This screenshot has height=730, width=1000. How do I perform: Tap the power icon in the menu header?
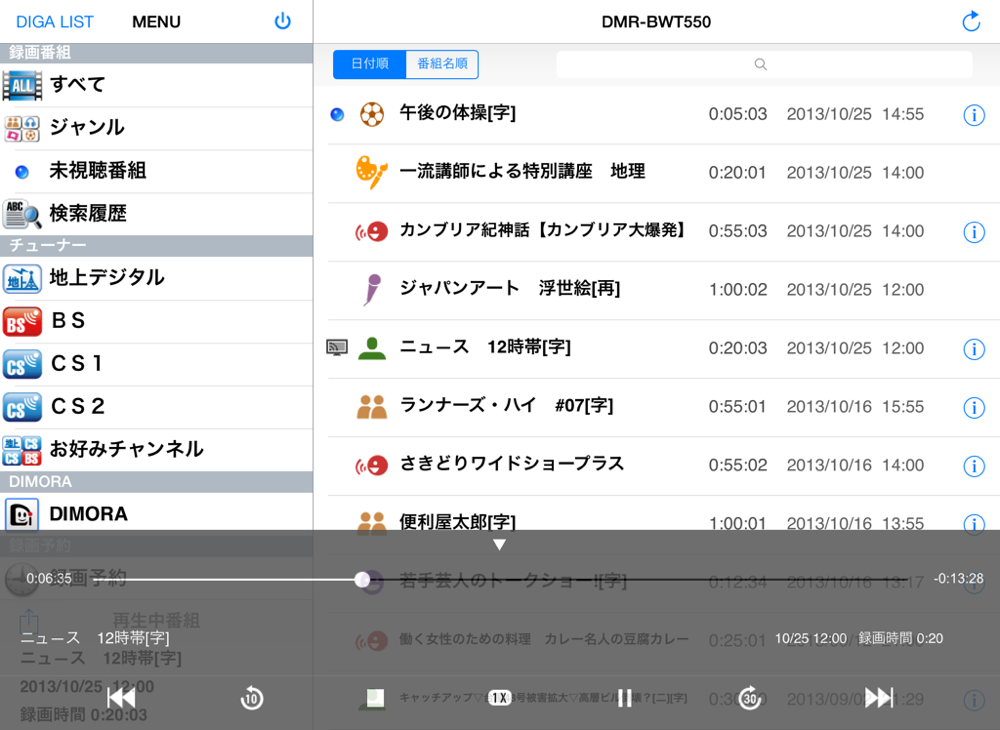click(283, 22)
